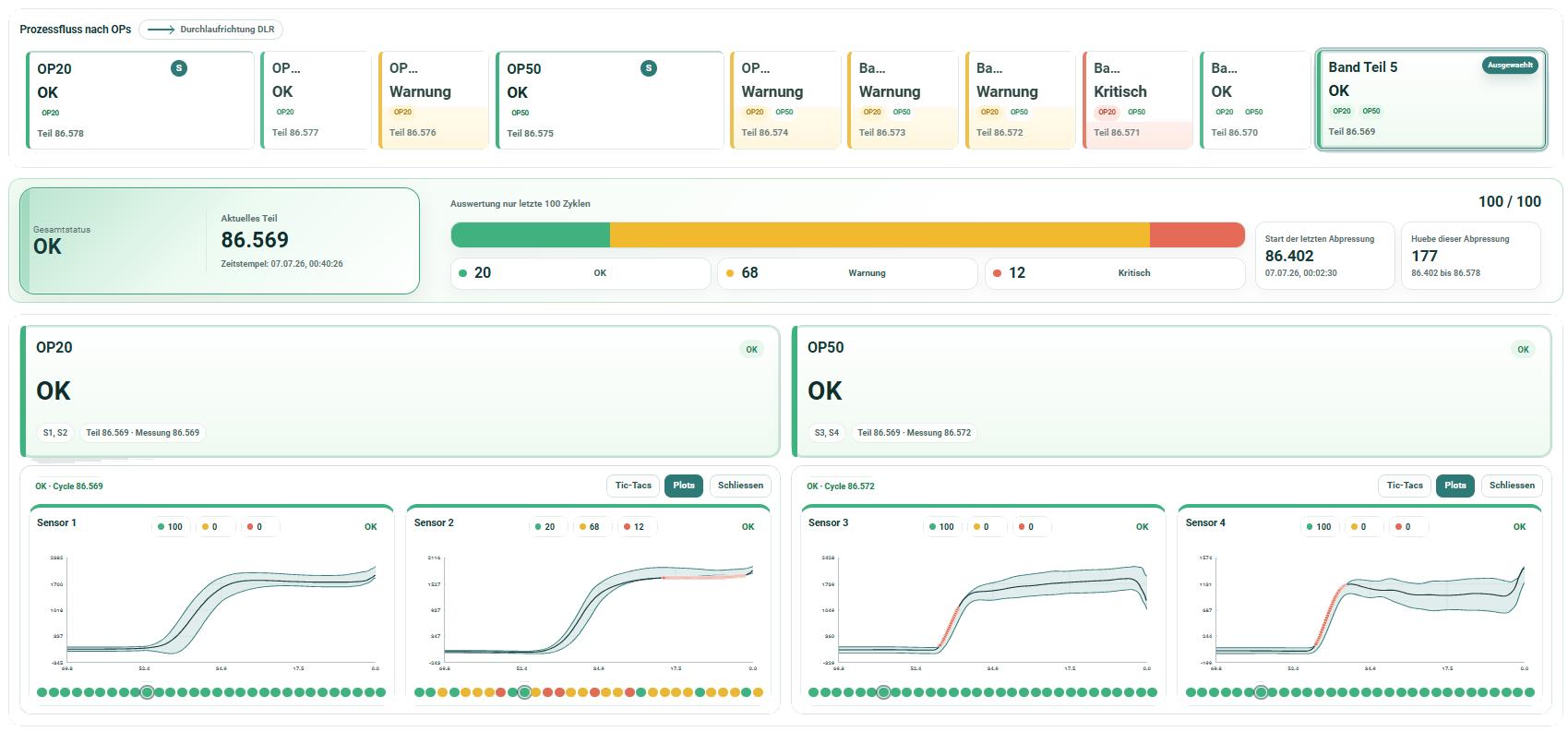This screenshot has width=1568, height=732.
Task: Click Schliessen in the OP50 cycle panel
Action: pos(1512,486)
